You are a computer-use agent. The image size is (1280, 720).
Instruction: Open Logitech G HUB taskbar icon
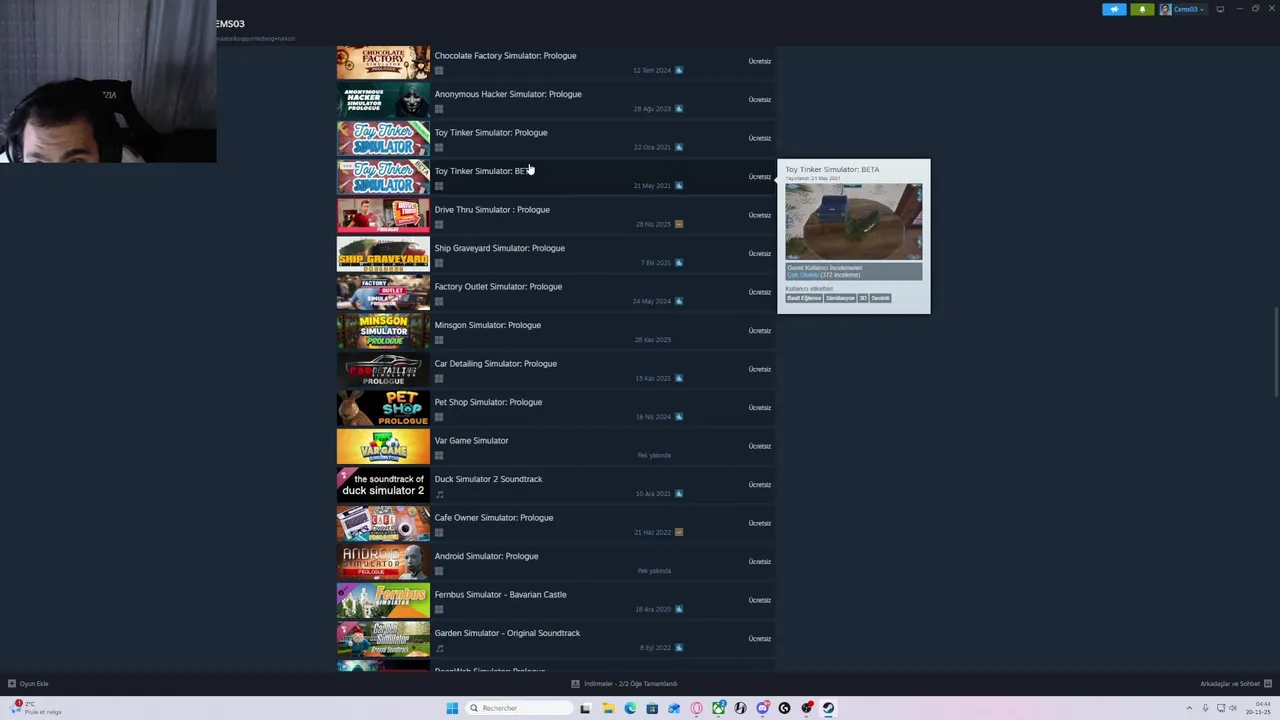[x=785, y=708]
